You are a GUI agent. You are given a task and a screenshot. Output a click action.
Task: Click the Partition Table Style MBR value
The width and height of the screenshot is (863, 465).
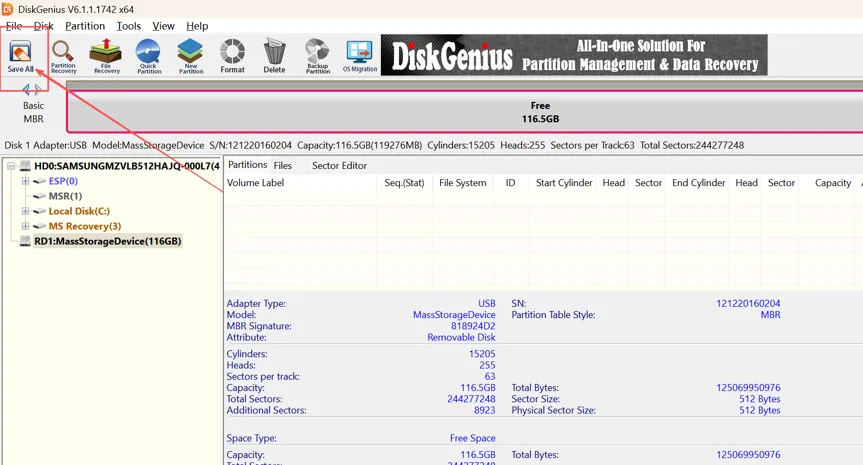pos(771,315)
